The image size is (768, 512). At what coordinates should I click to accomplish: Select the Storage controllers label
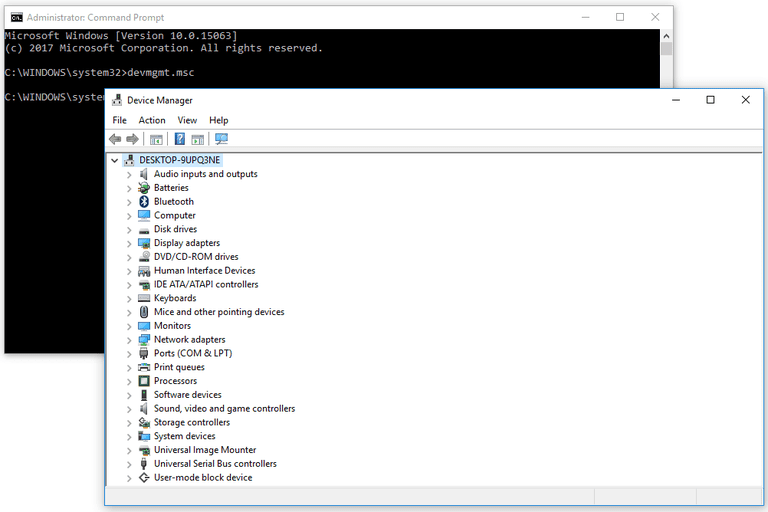pos(192,422)
